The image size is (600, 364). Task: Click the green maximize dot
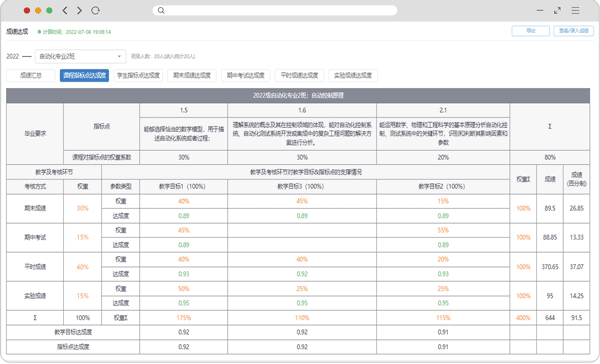49,10
